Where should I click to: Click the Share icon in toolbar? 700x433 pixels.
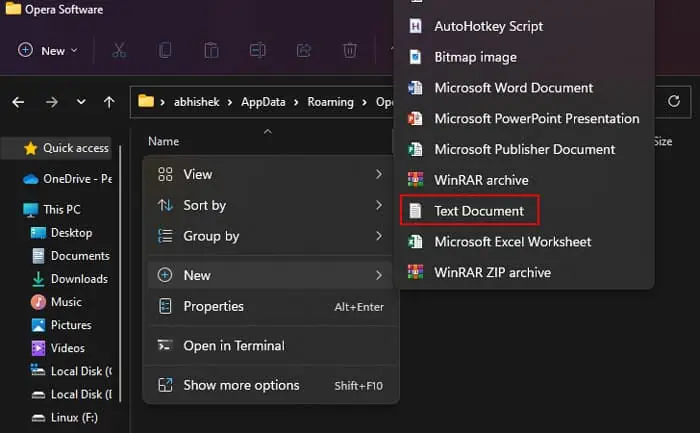(x=304, y=50)
